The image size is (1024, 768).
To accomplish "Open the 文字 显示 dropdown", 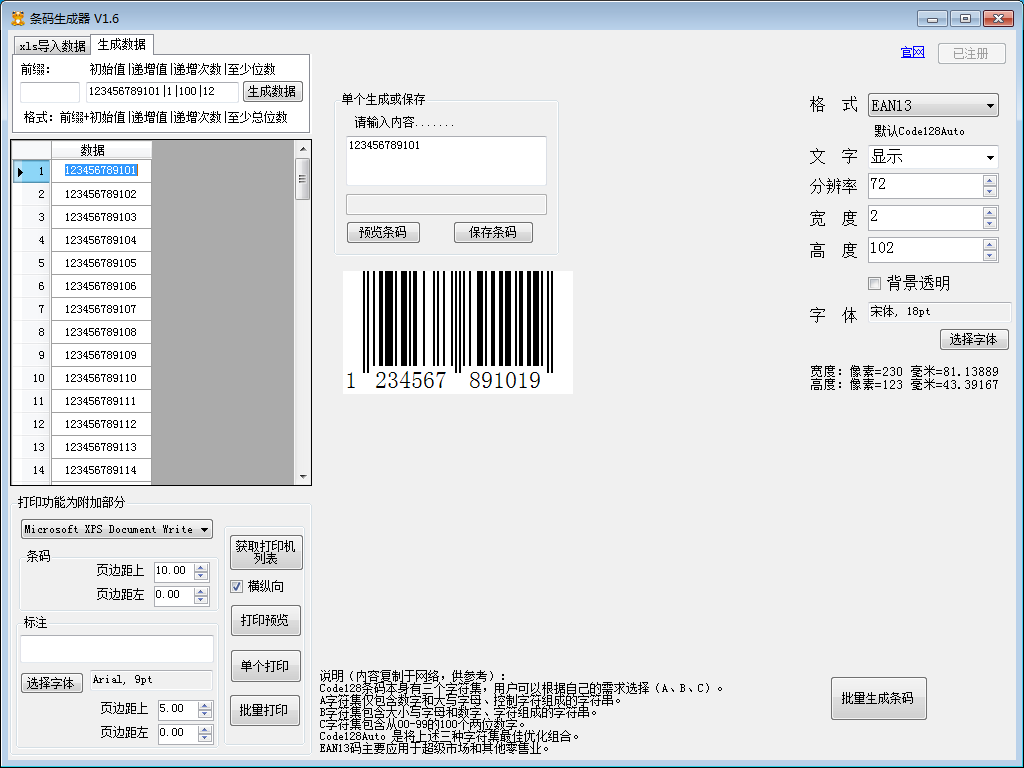I will pyautogui.click(x=933, y=157).
